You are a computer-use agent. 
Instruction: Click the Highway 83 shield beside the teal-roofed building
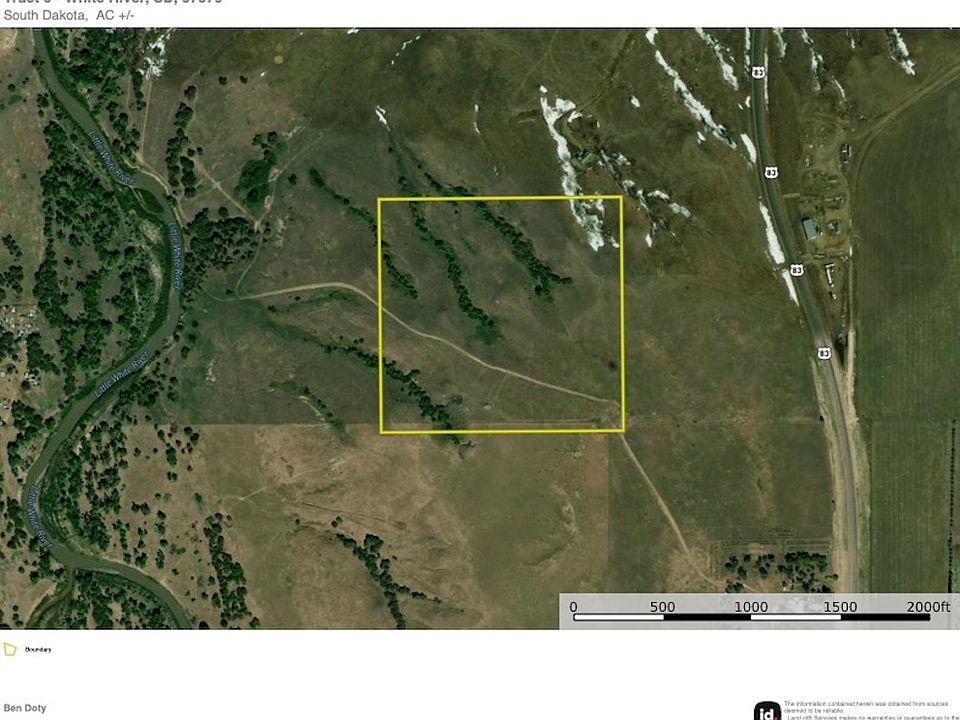tap(796, 269)
